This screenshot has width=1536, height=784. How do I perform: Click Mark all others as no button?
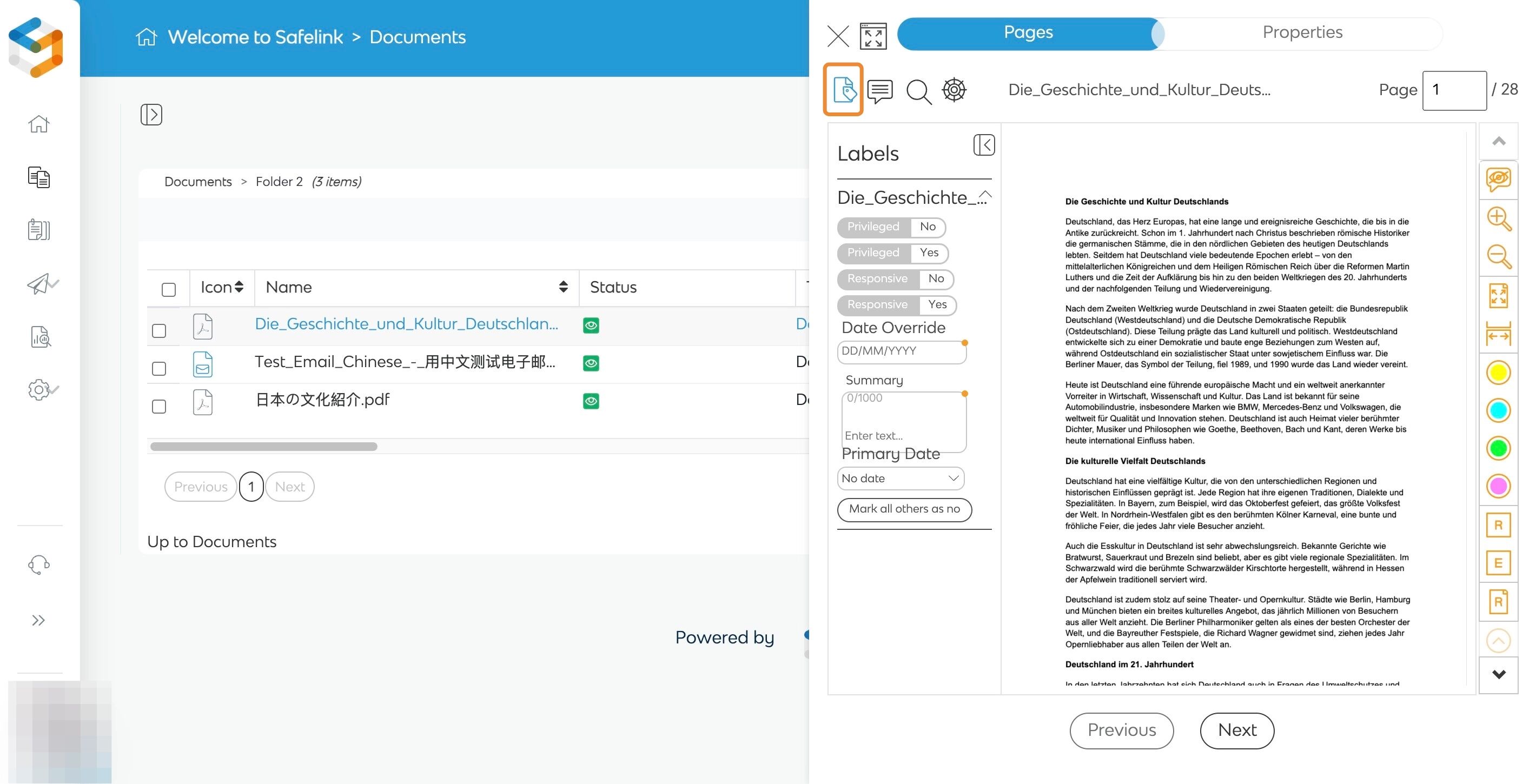904,509
